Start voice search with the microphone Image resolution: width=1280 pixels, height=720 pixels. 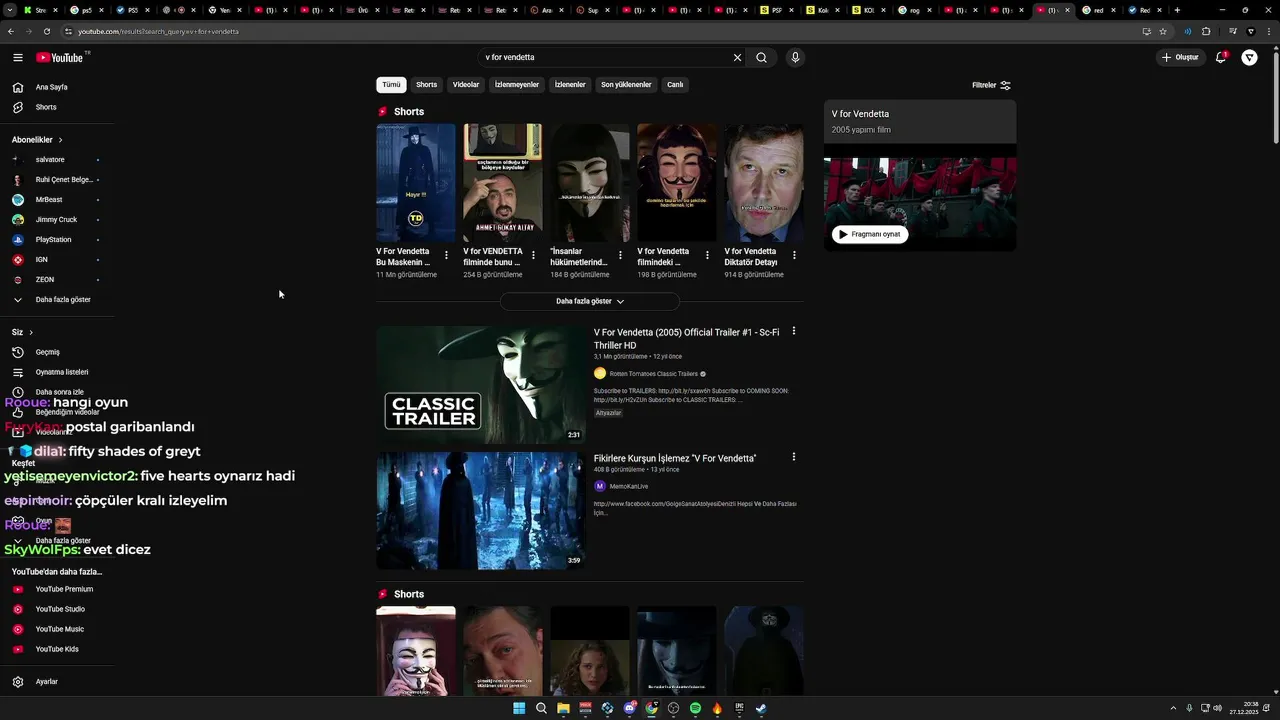795,57
